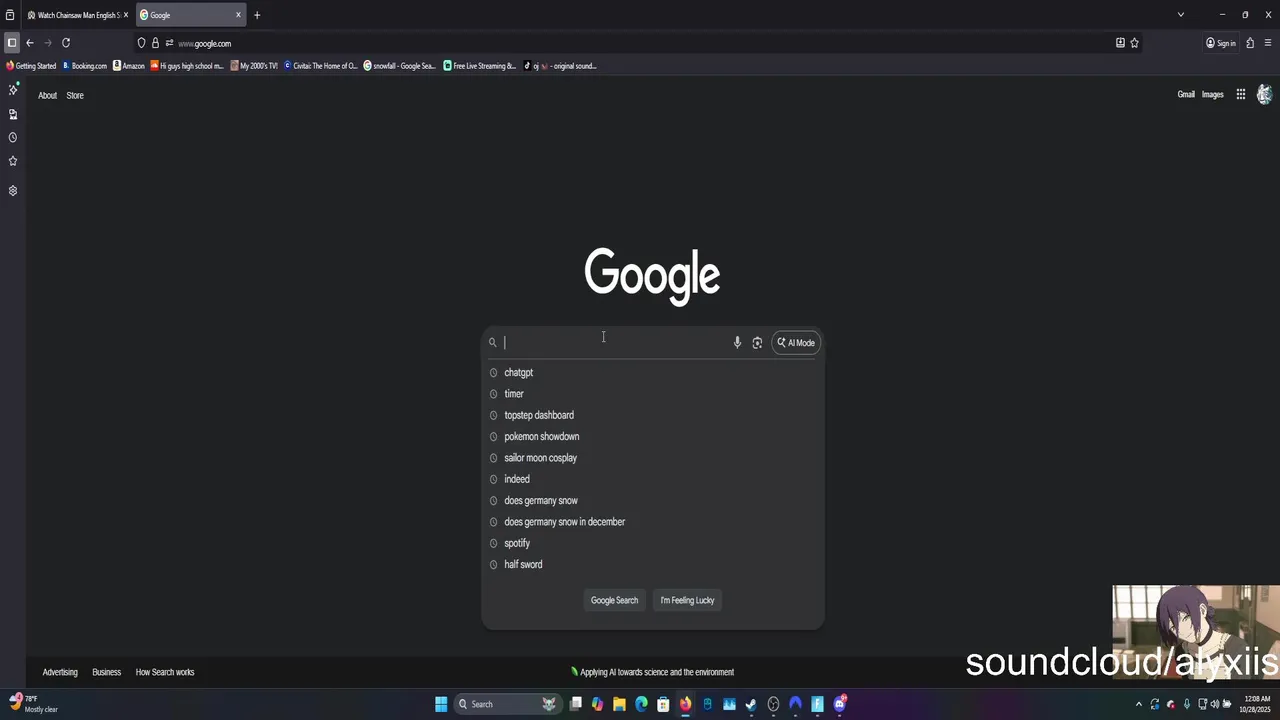Viewport: 1280px width, 720px height.
Task: Open the Google apps grid
Action: [1240, 95]
